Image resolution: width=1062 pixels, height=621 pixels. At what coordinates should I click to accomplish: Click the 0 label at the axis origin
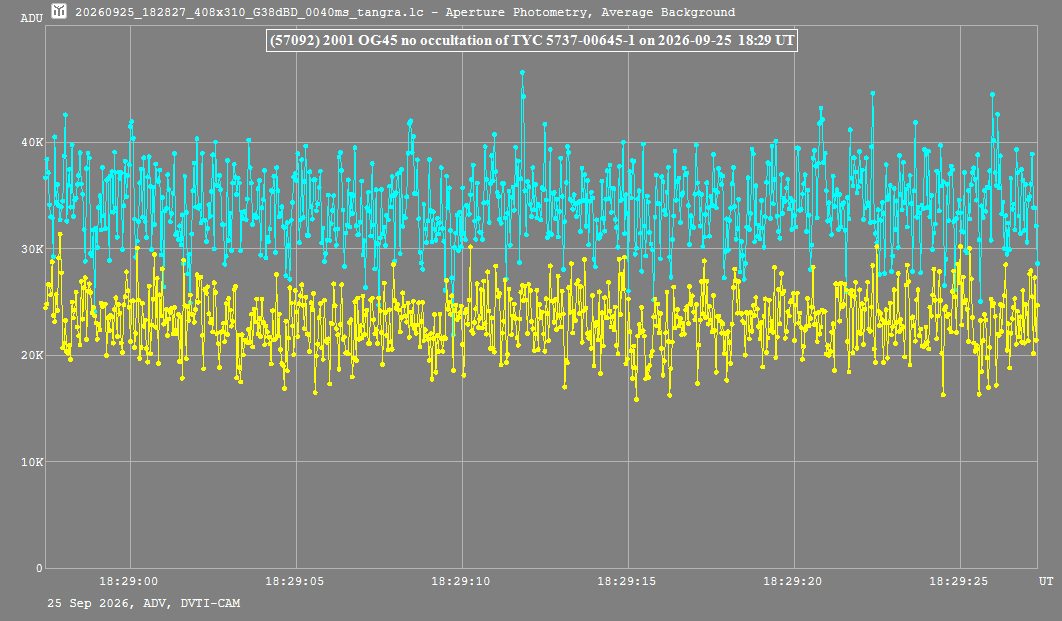pyautogui.click(x=39, y=568)
